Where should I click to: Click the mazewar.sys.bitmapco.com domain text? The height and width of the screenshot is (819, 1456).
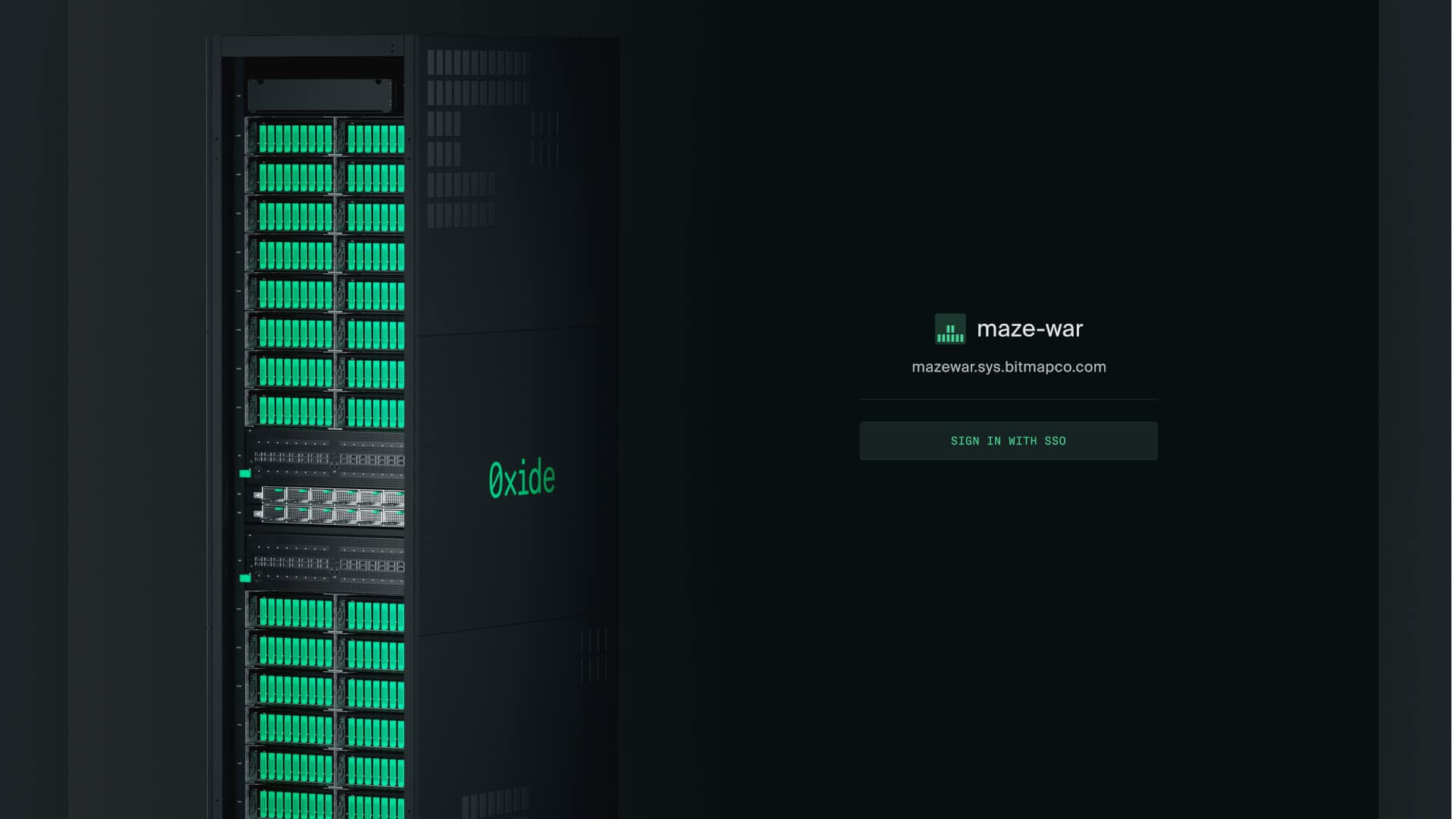pos(1008,367)
